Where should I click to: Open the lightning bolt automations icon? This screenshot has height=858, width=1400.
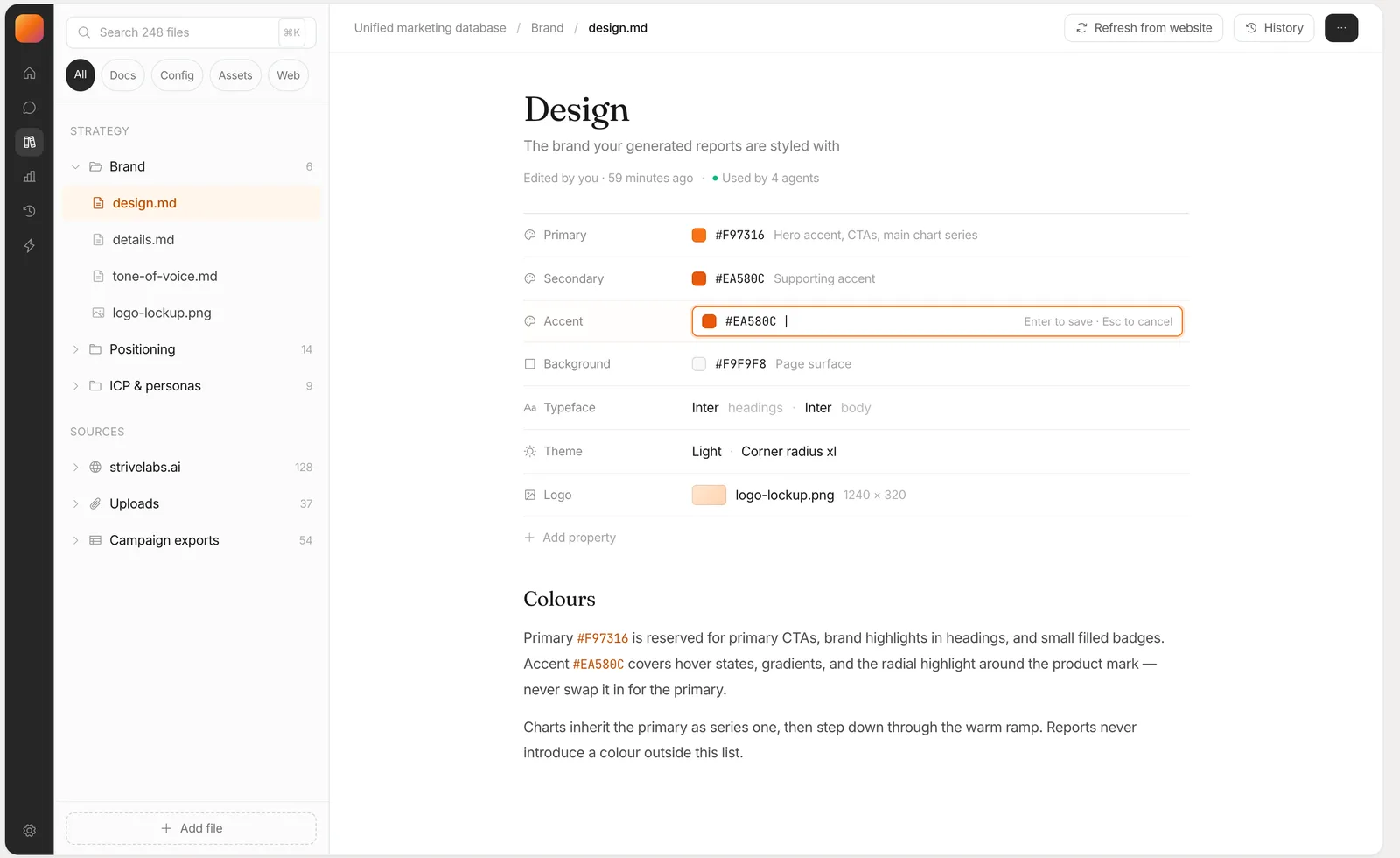[x=29, y=246]
